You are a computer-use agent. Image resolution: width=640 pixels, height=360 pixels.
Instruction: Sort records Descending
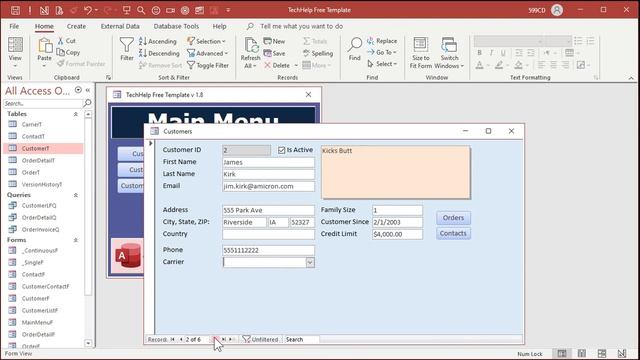point(159,53)
